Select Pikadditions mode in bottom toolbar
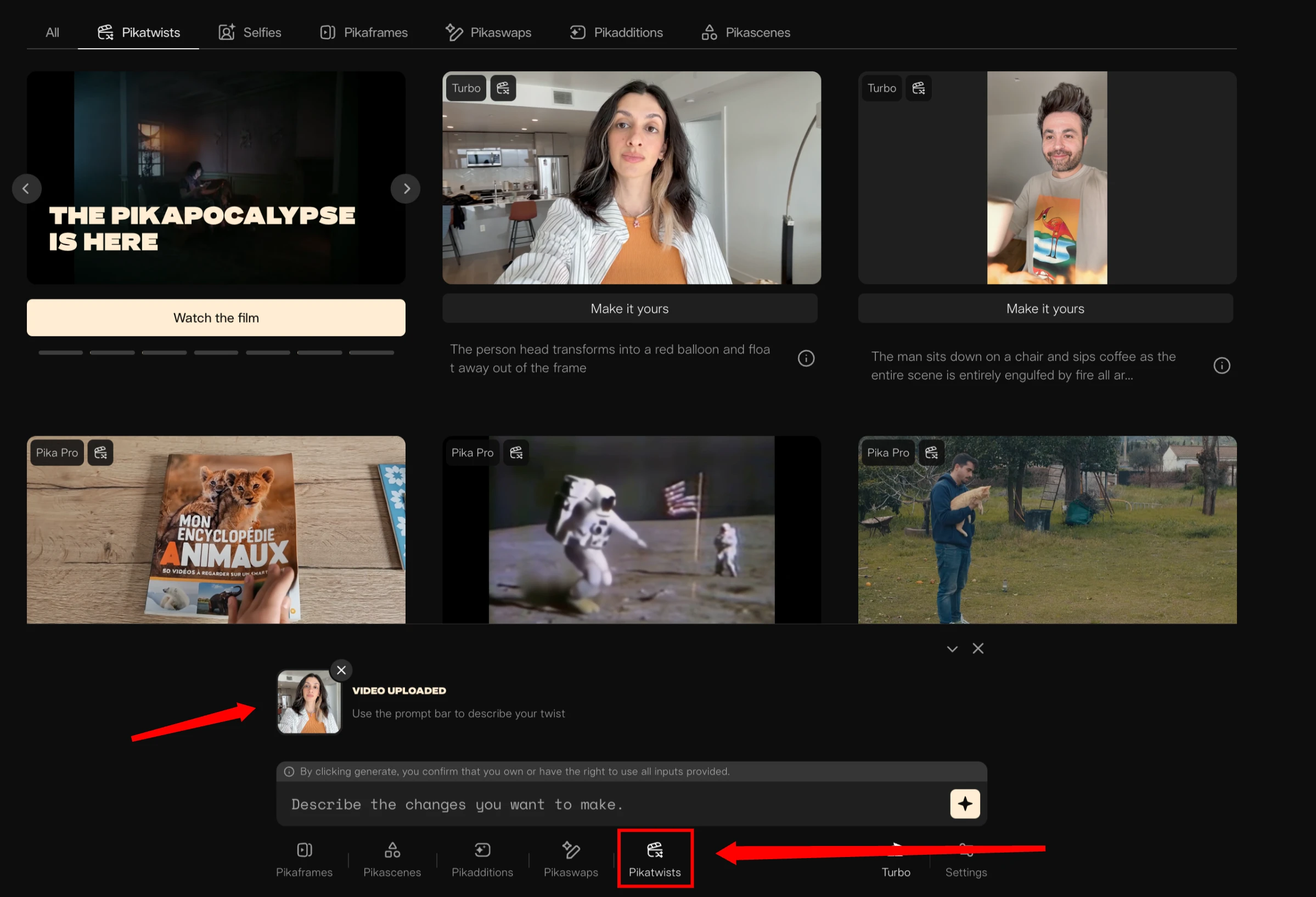This screenshot has height=897, width=1316. pos(482,859)
